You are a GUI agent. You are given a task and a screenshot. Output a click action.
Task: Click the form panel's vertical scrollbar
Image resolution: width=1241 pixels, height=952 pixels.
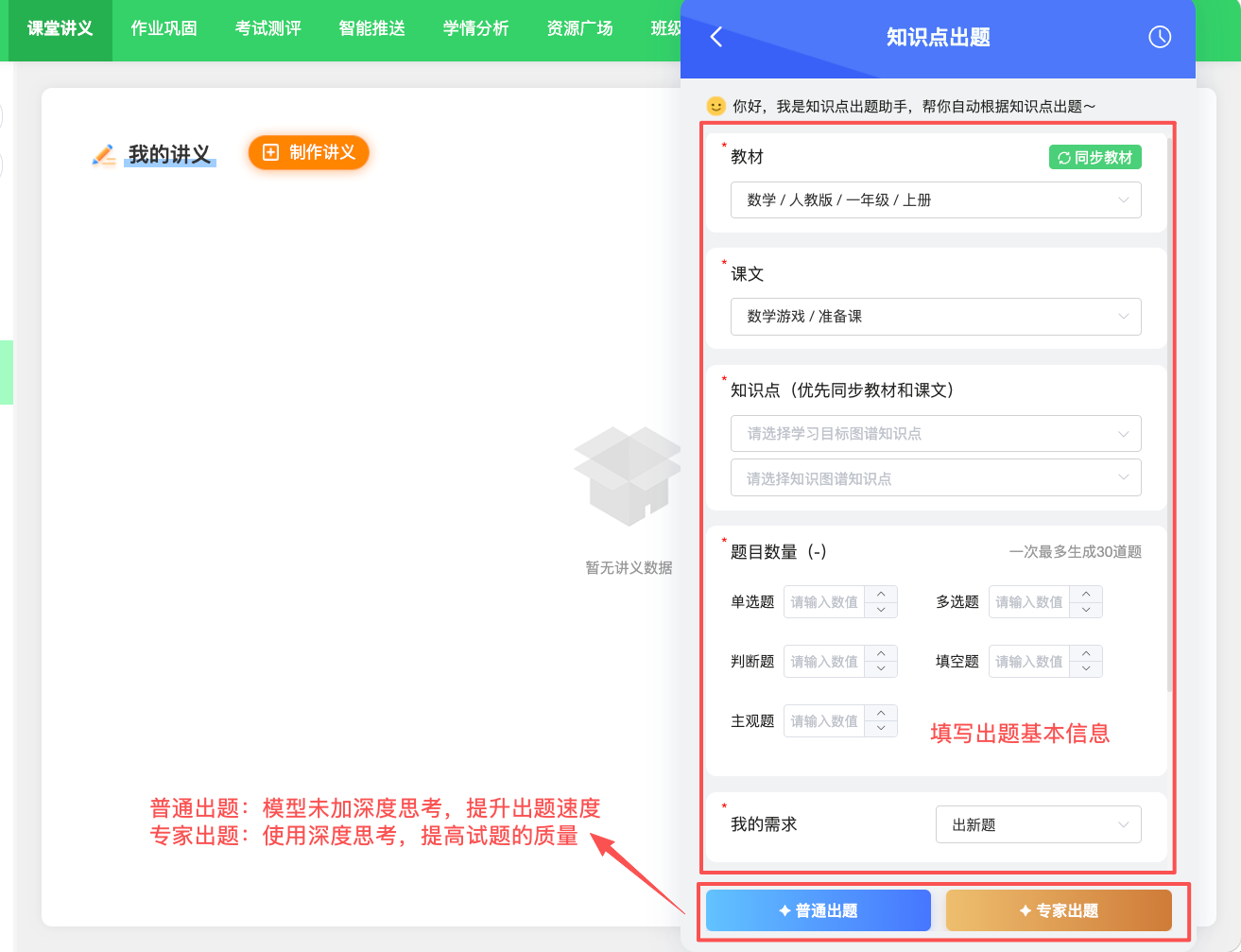tap(1170, 416)
